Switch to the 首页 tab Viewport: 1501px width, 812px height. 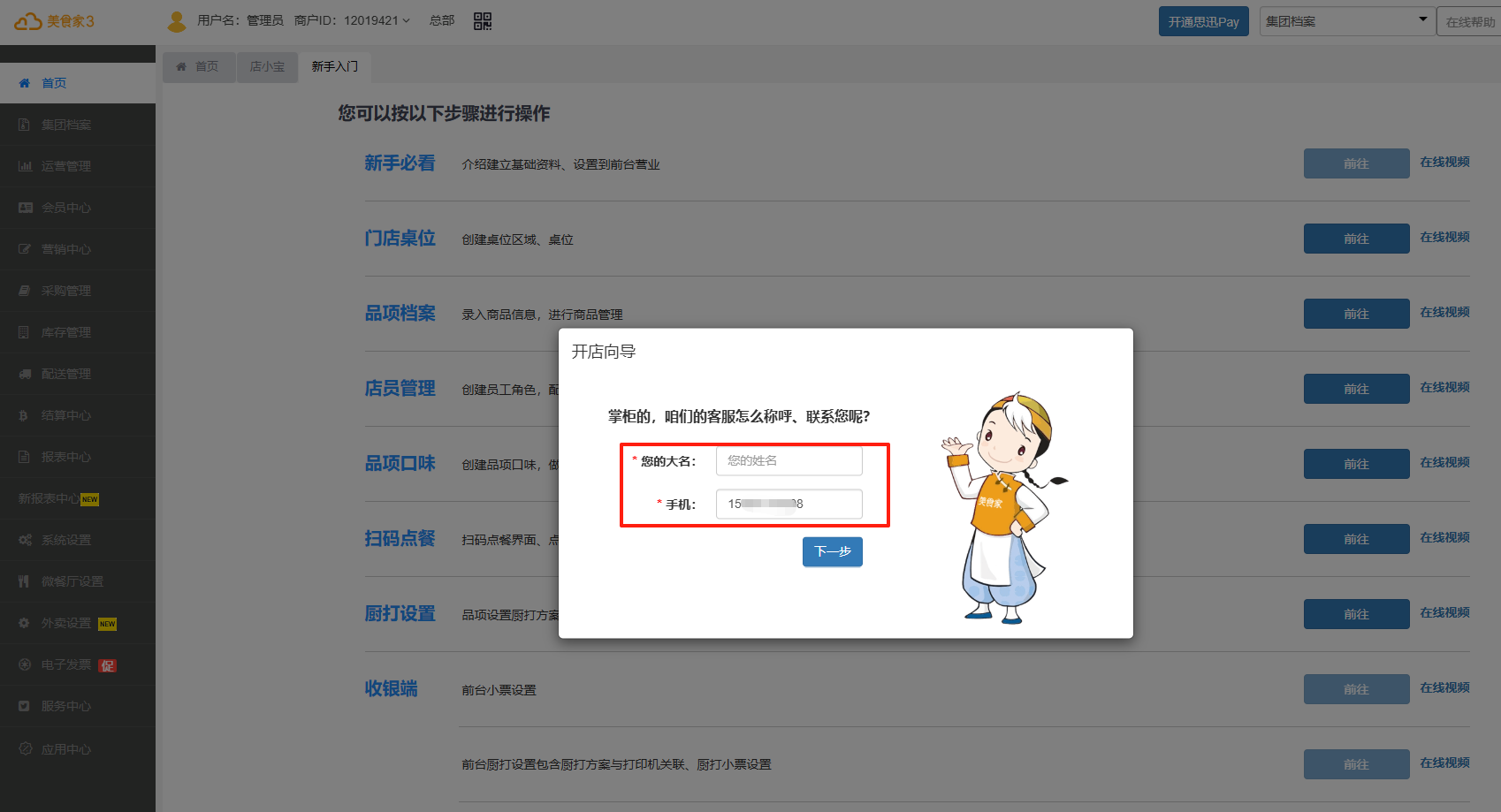pos(198,67)
